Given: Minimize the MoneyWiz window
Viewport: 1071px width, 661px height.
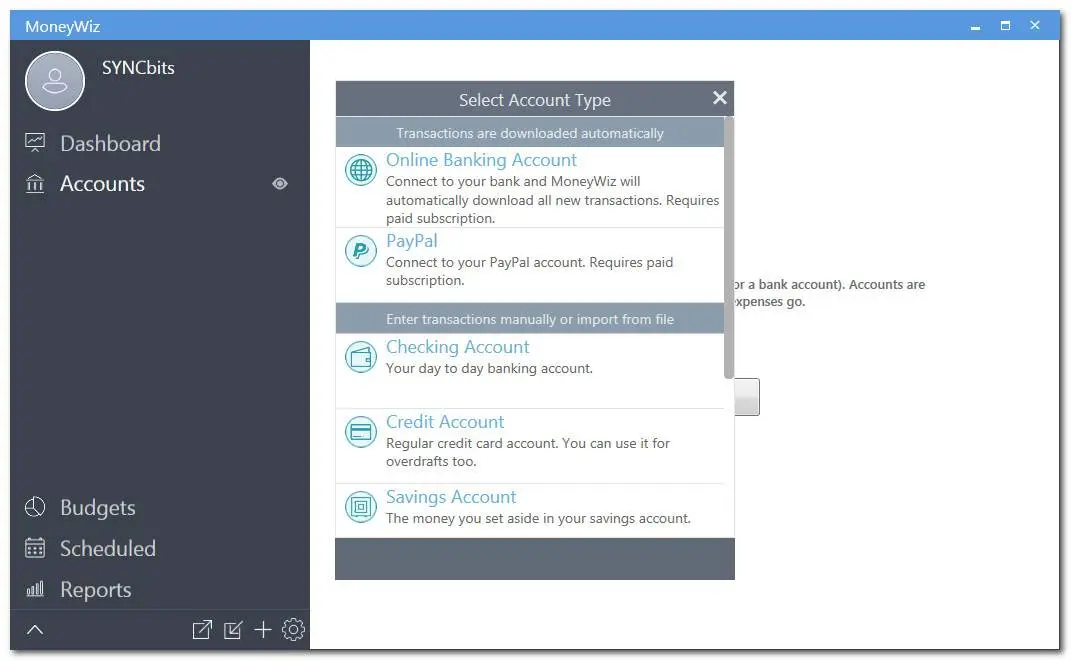Looking at the screenshot, I should coord(975,26).
